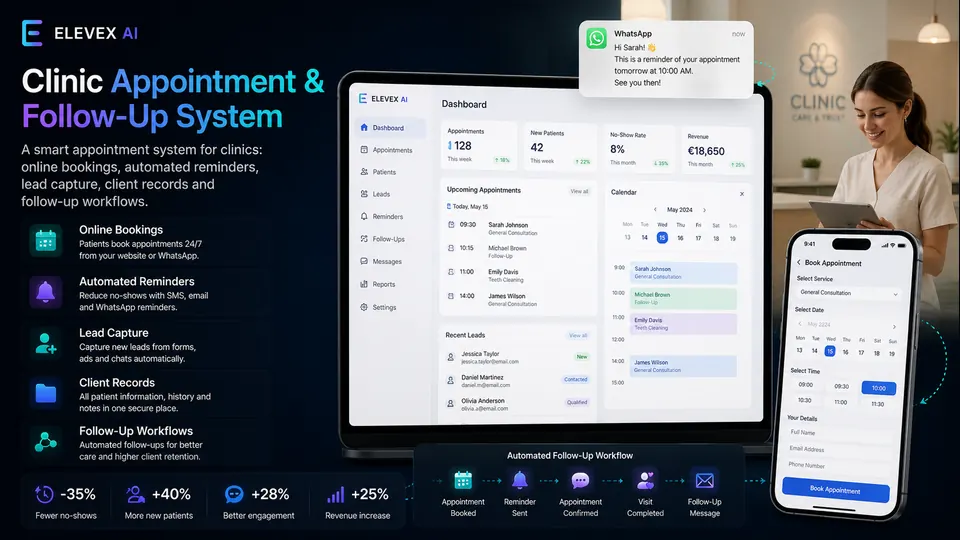
Task: Click View all for Upcoming Appointments
Action: [579, 191]
